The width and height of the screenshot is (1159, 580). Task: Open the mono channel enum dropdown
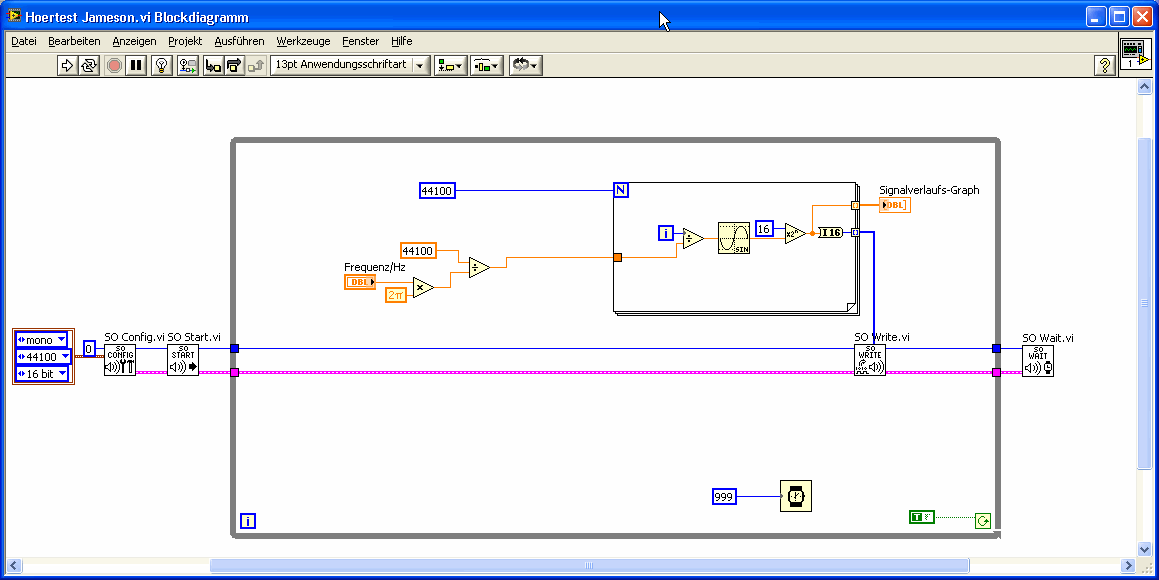pos(42,340)
